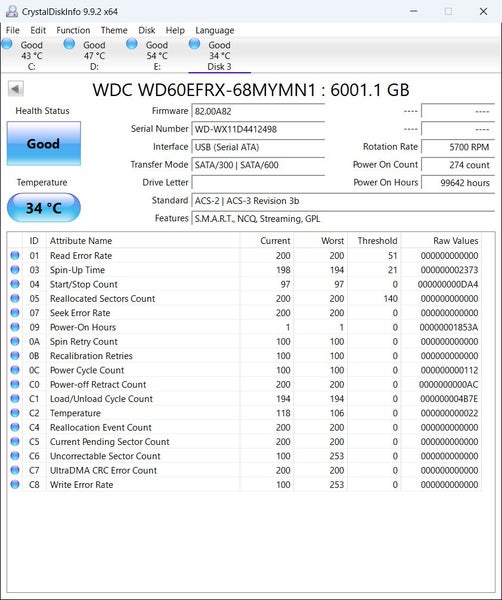Click the Interface field USB (Serial ATA)

click(258, 147)
